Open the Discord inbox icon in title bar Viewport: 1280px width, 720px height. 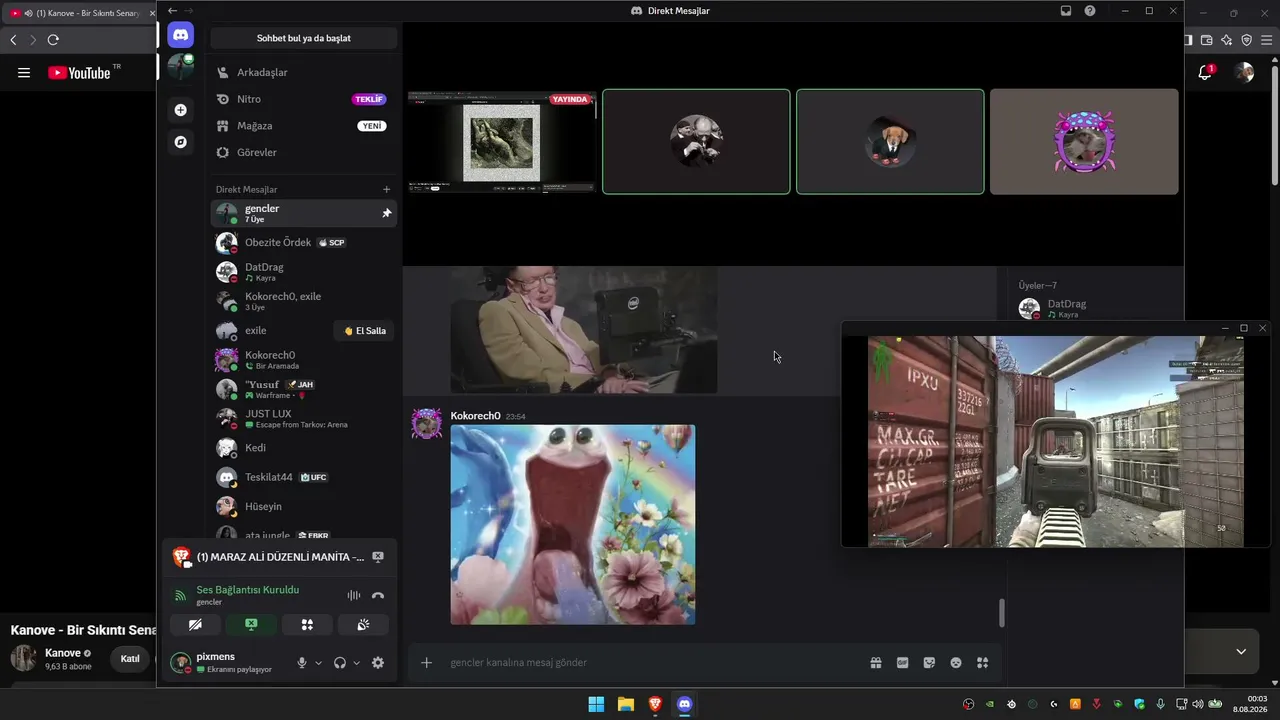coord(1066,11)
